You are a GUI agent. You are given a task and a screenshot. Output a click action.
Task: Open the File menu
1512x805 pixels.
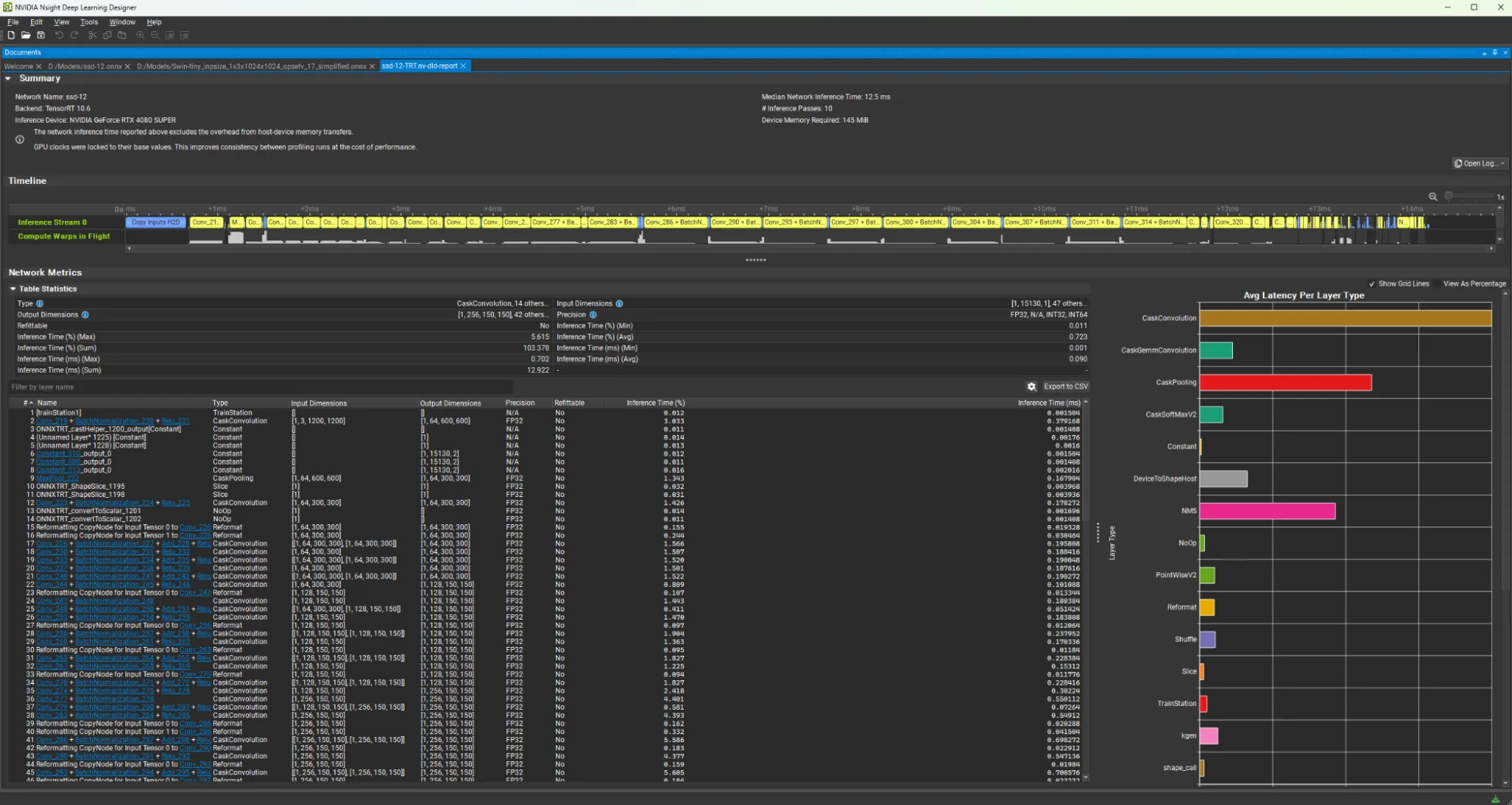coord(13,22)
